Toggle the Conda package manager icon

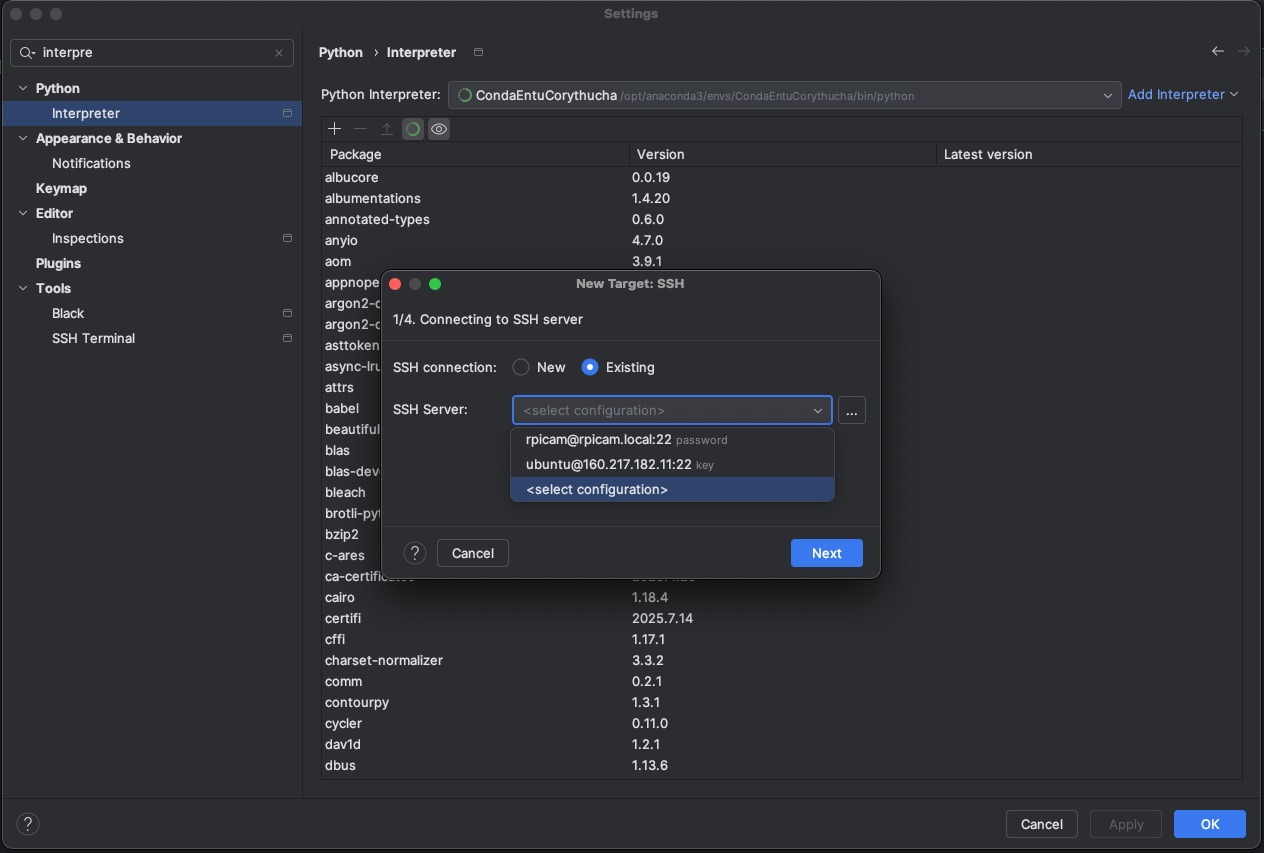(413, 129)
